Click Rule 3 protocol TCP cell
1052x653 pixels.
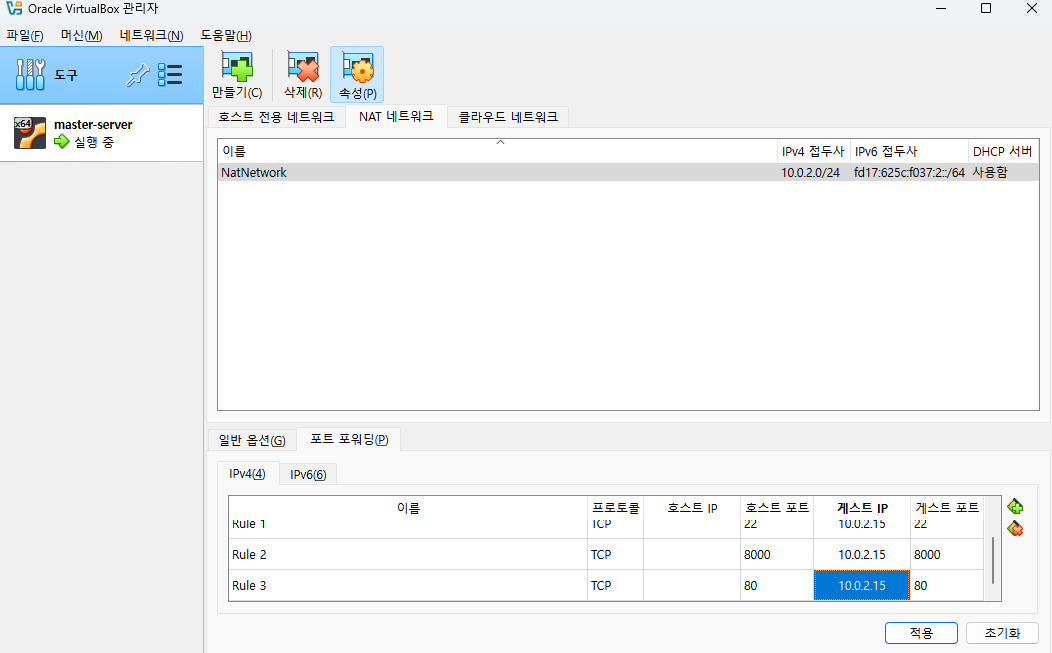point(615,585)
